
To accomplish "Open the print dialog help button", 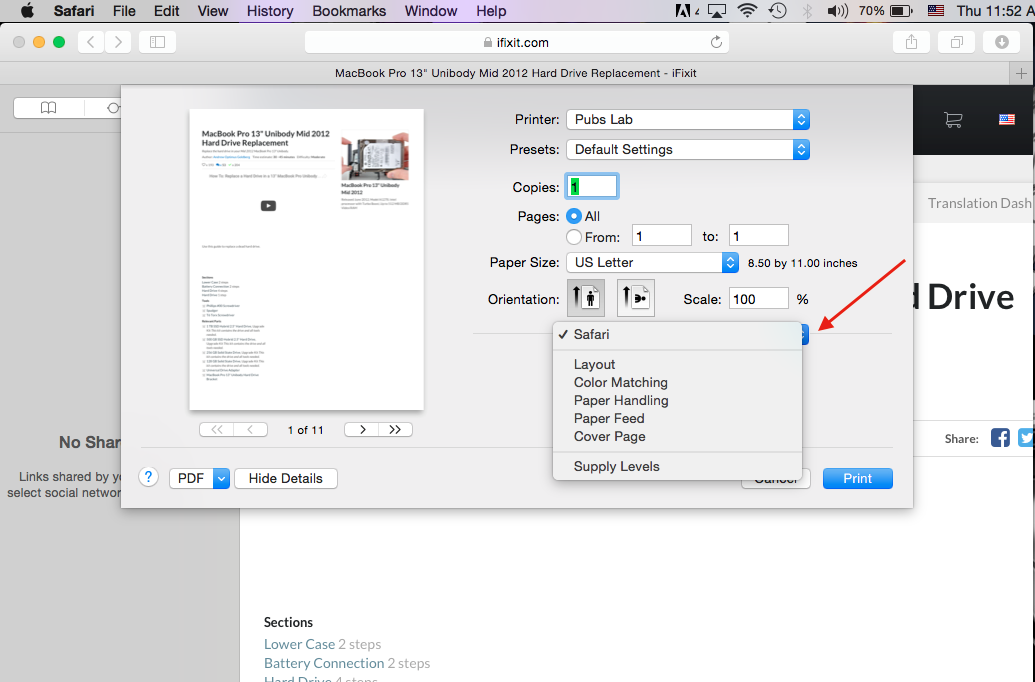I will coord(149,477).
